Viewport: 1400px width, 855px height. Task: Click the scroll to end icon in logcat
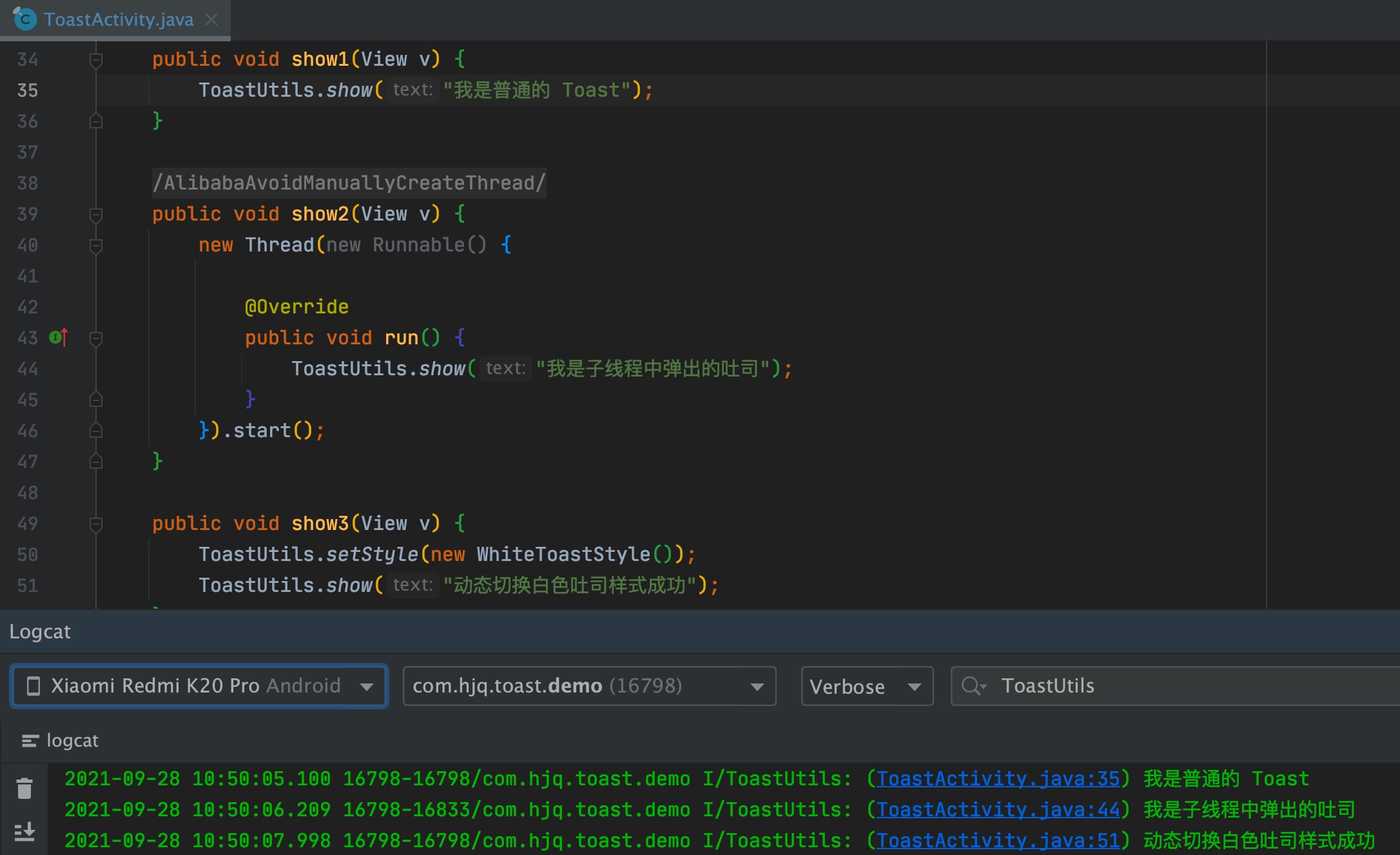24,832
